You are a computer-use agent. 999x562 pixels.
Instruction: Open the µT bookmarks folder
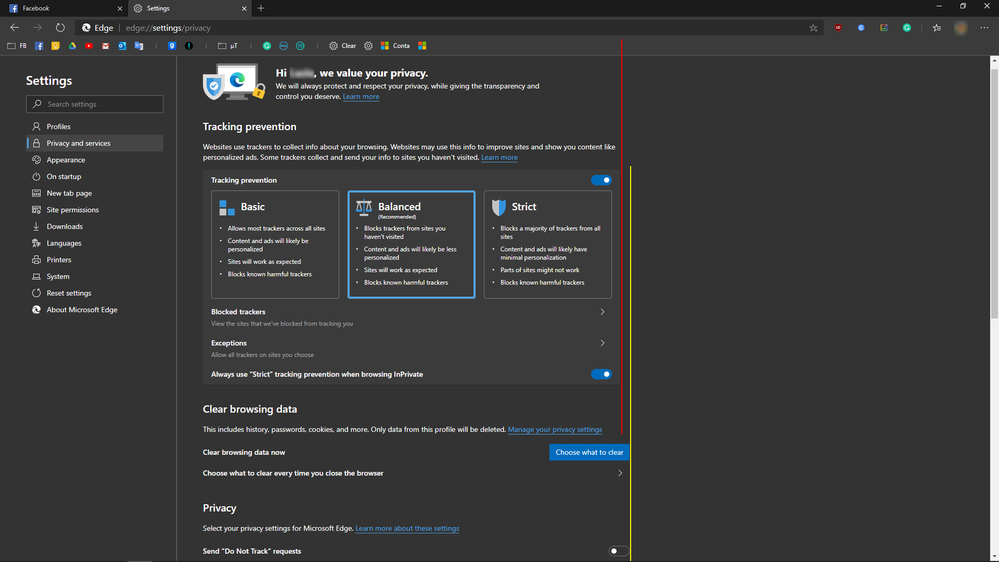pyautogui.click(x=228, y=46)
